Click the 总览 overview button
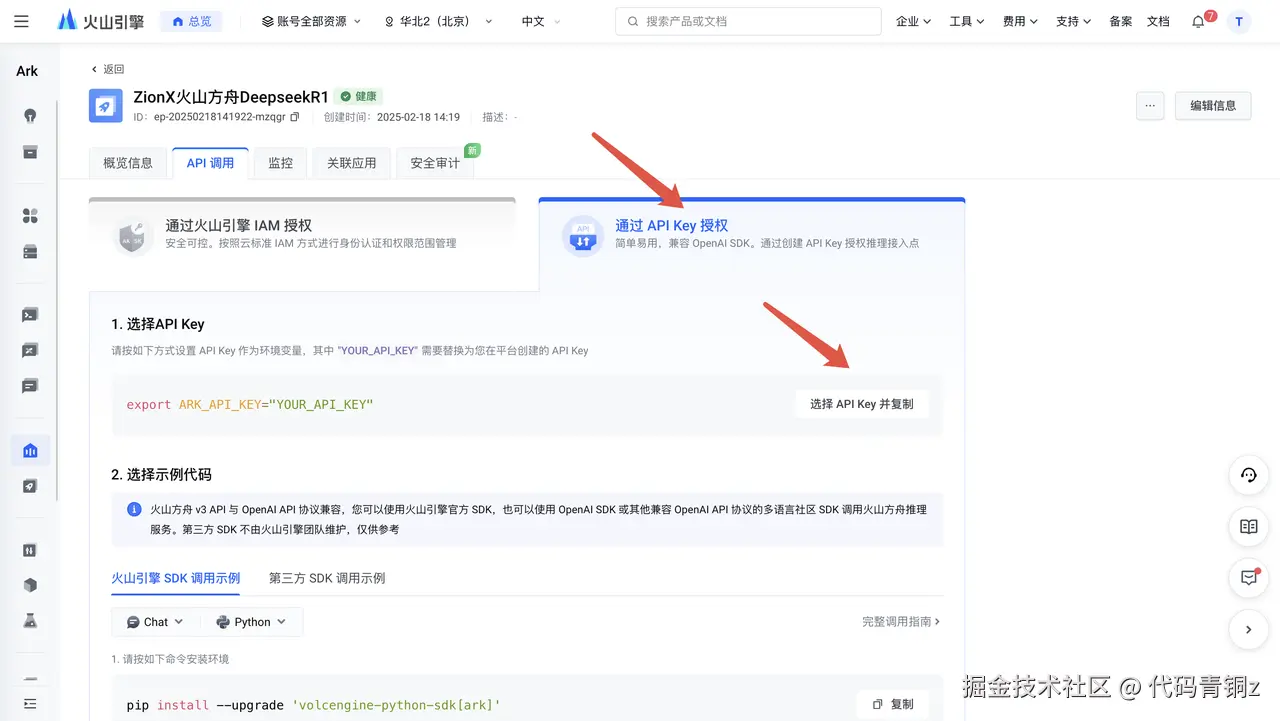Screen dimensions: 1280x721 (191, 21)
